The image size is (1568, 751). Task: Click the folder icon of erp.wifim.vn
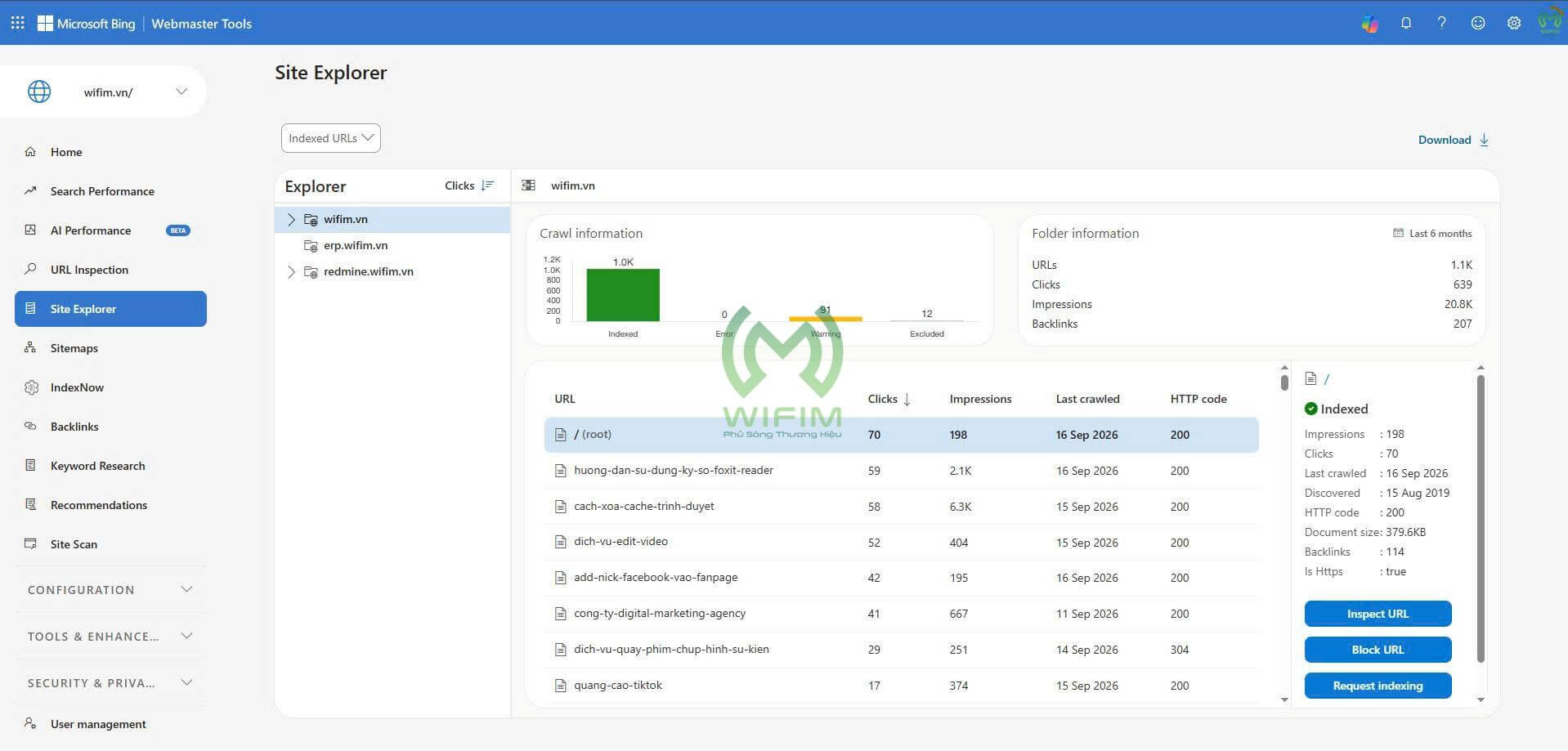(x=311, y=245)
